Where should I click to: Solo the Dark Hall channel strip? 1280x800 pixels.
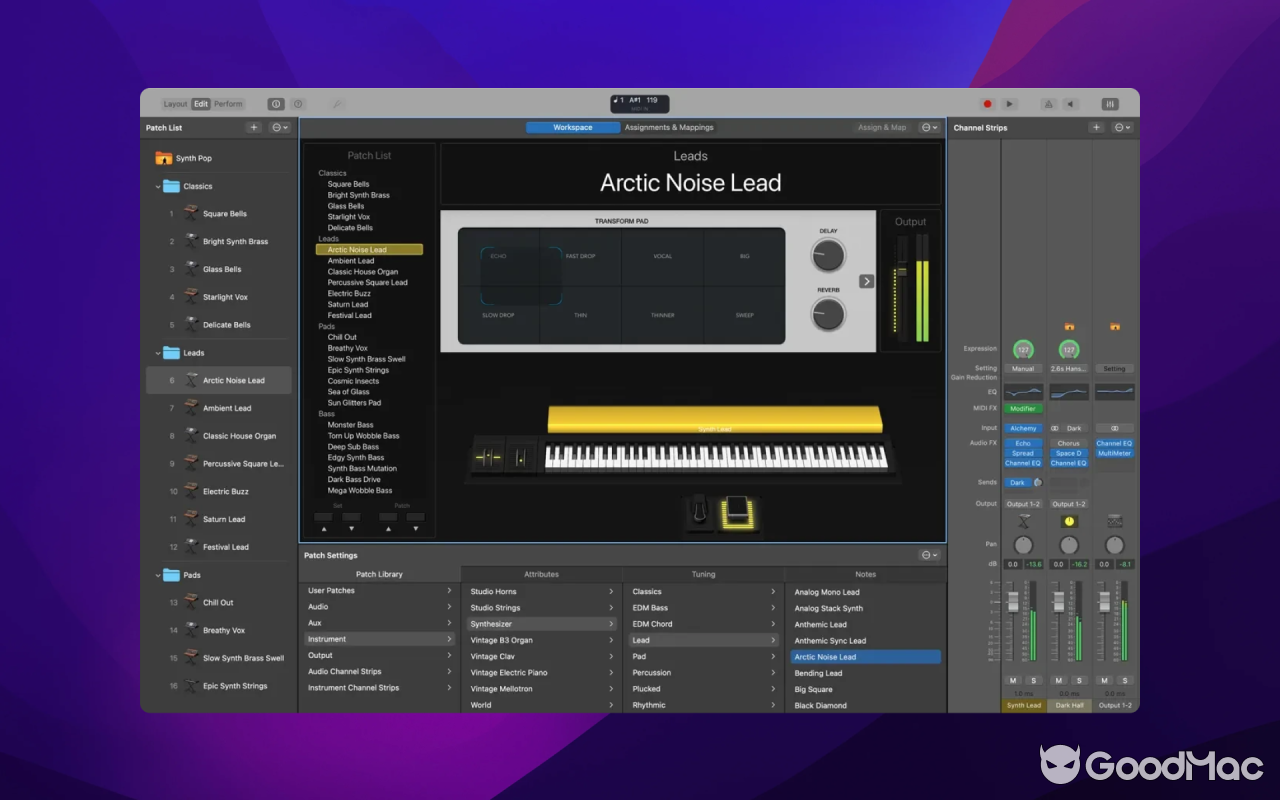pos(1080,680)
